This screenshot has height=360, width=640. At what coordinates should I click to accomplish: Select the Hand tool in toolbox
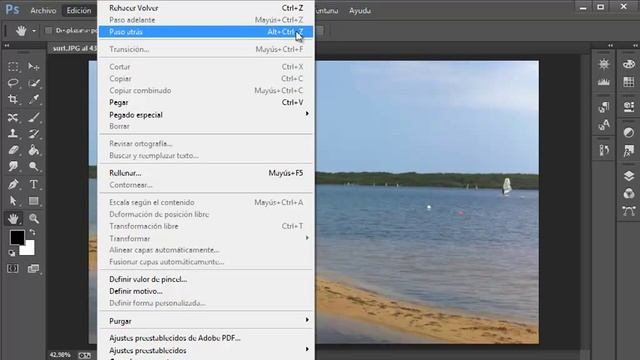tap(13, 218)
